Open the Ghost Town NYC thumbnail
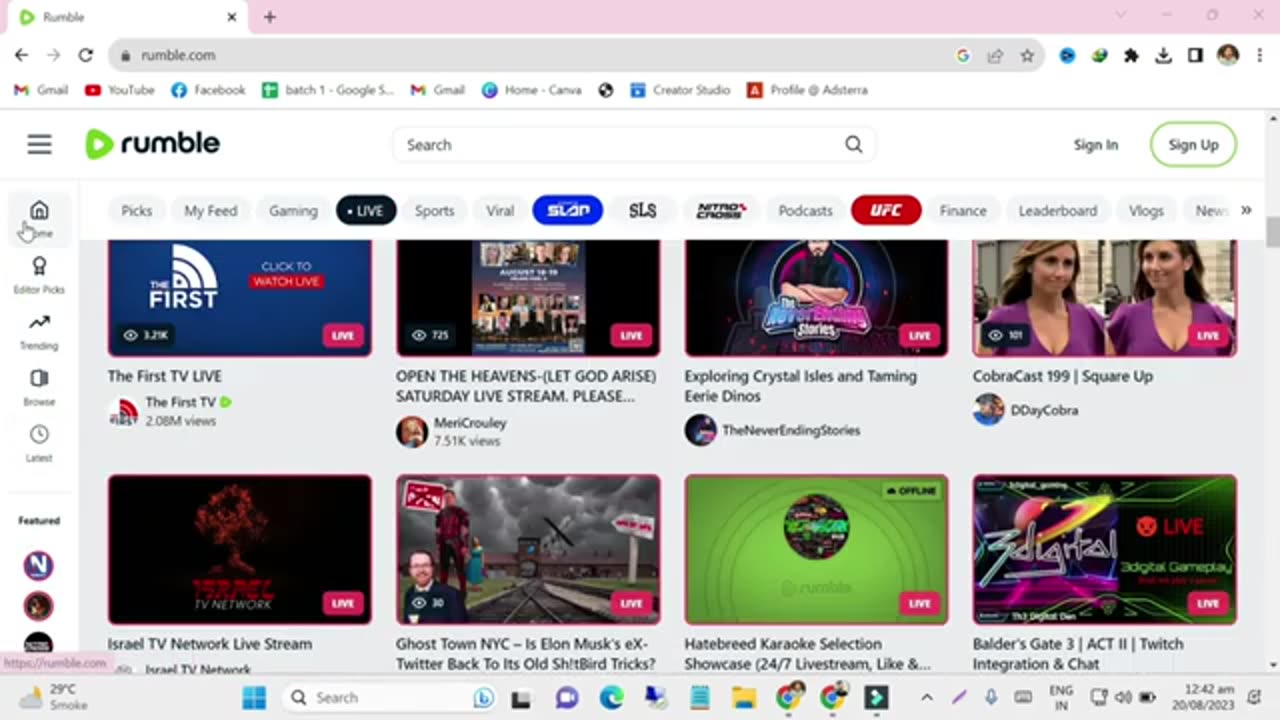The image size is (1280, 720). click(528, 550)
